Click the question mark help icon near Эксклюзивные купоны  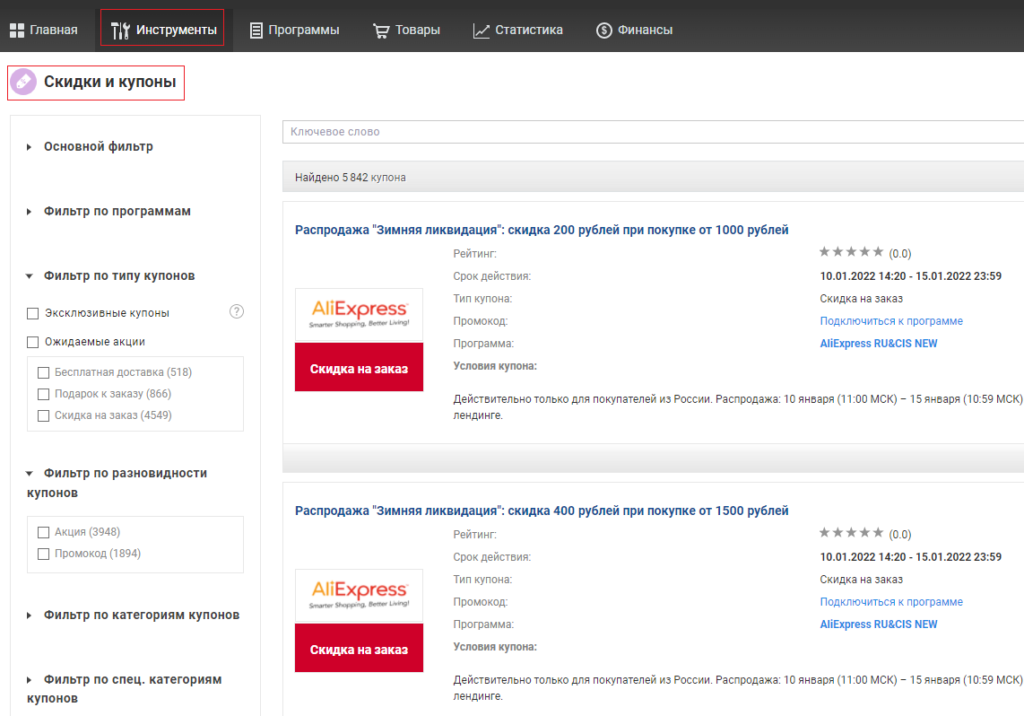pyautogui.click(x=236, y=312)
